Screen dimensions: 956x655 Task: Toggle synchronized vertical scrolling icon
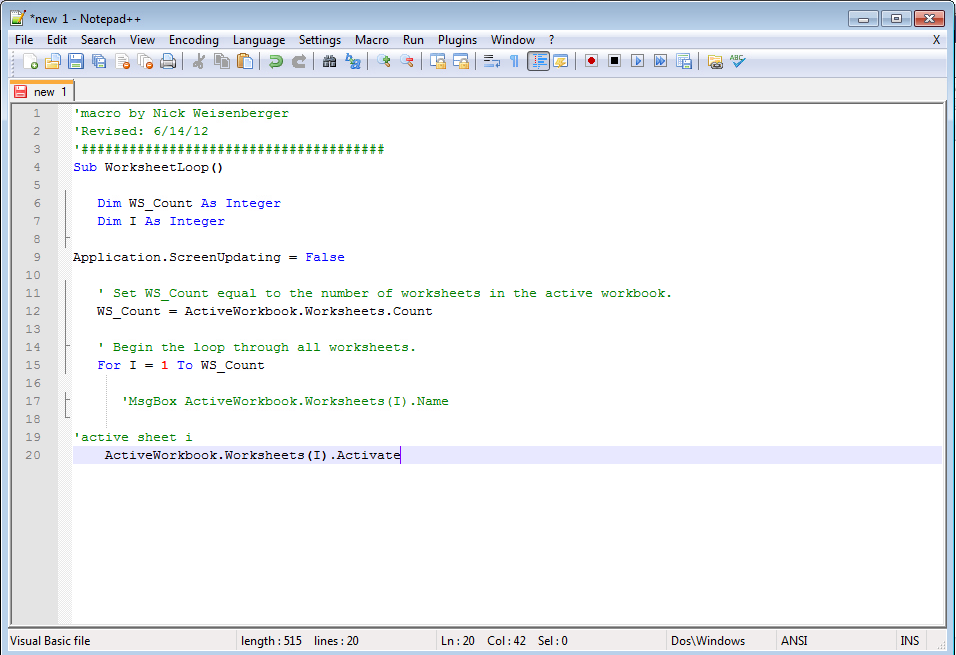[x=438, y=61]
